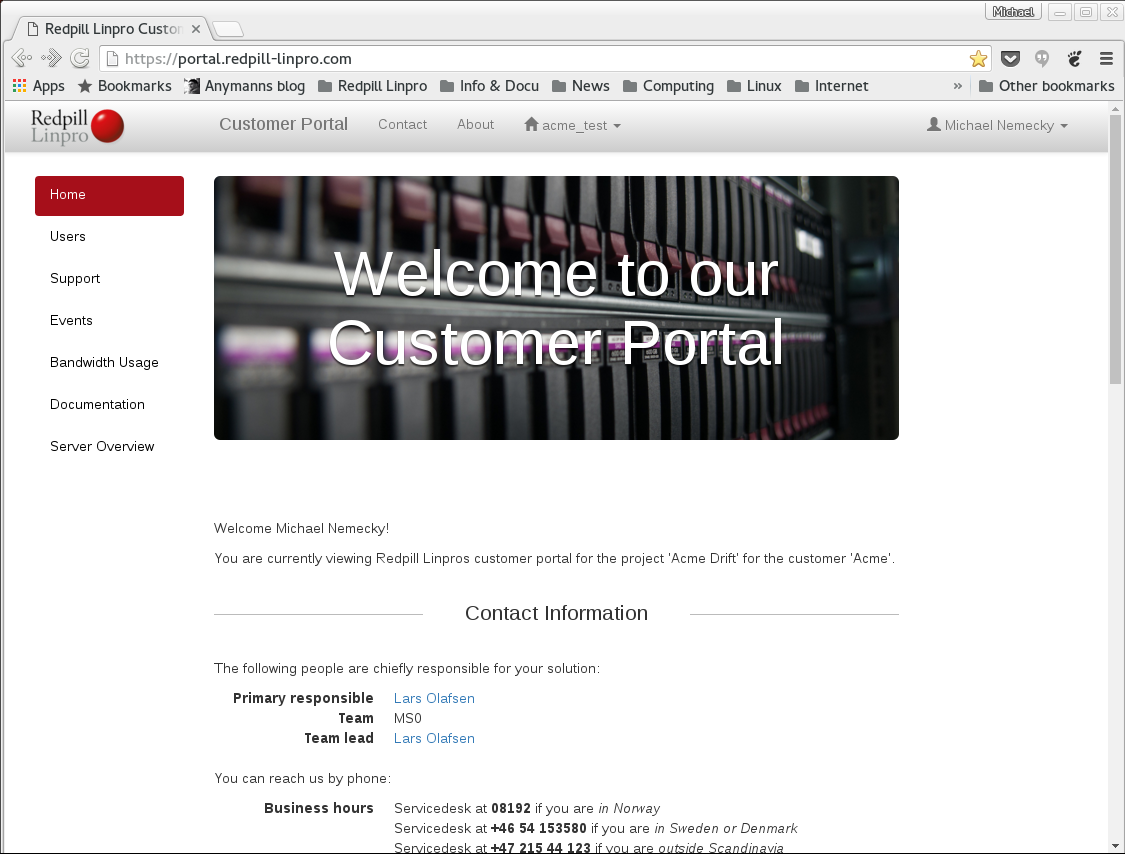The width and height of the screenshot is (1125, 854).
Task: Go back using the back arrow
Action: point(22,58)
